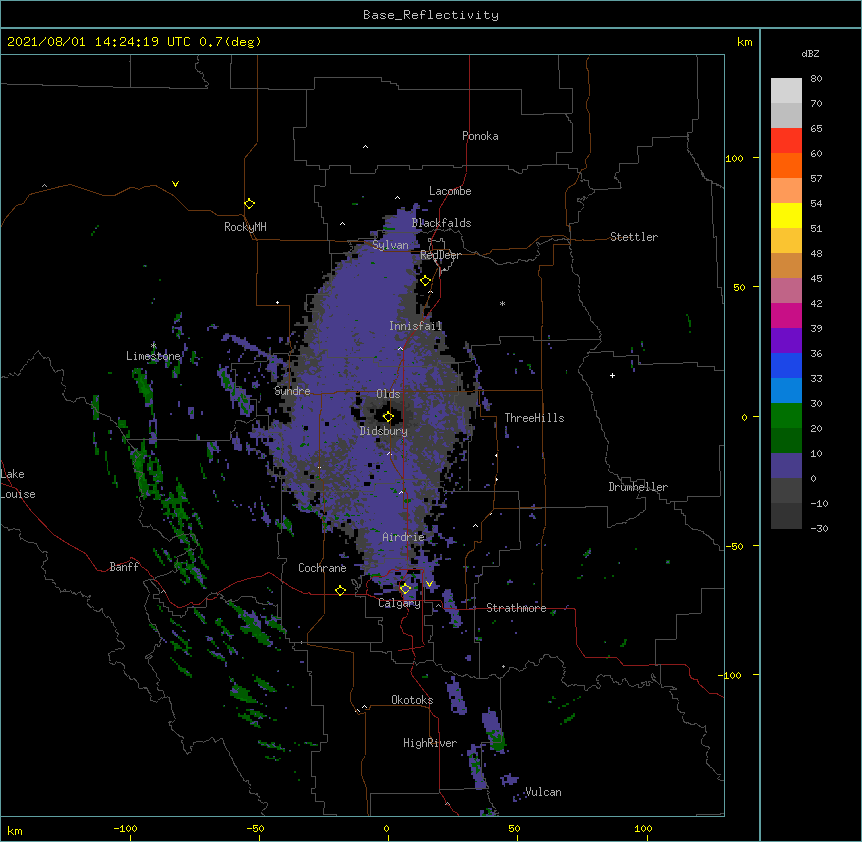Click the -100 tick label on the horizontal axis
This screenshot has width=862, height=842.
pos(125,828)
